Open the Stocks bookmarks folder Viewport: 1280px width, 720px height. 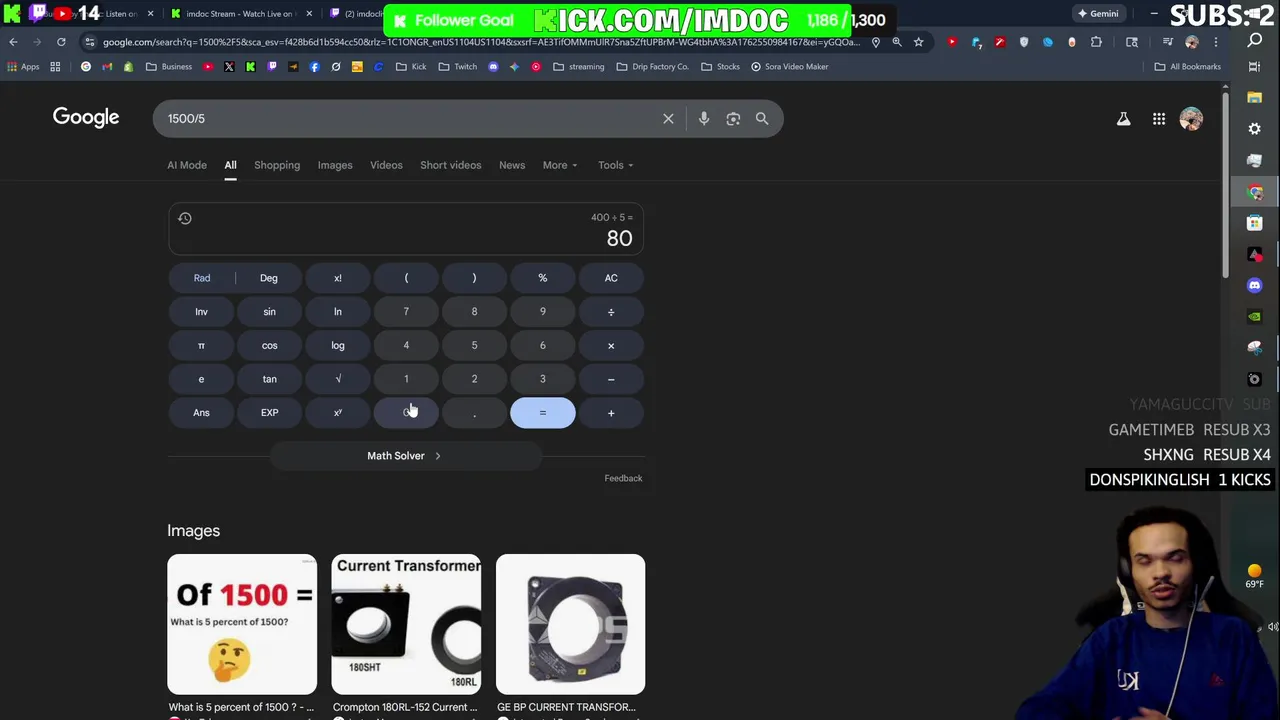721,67
